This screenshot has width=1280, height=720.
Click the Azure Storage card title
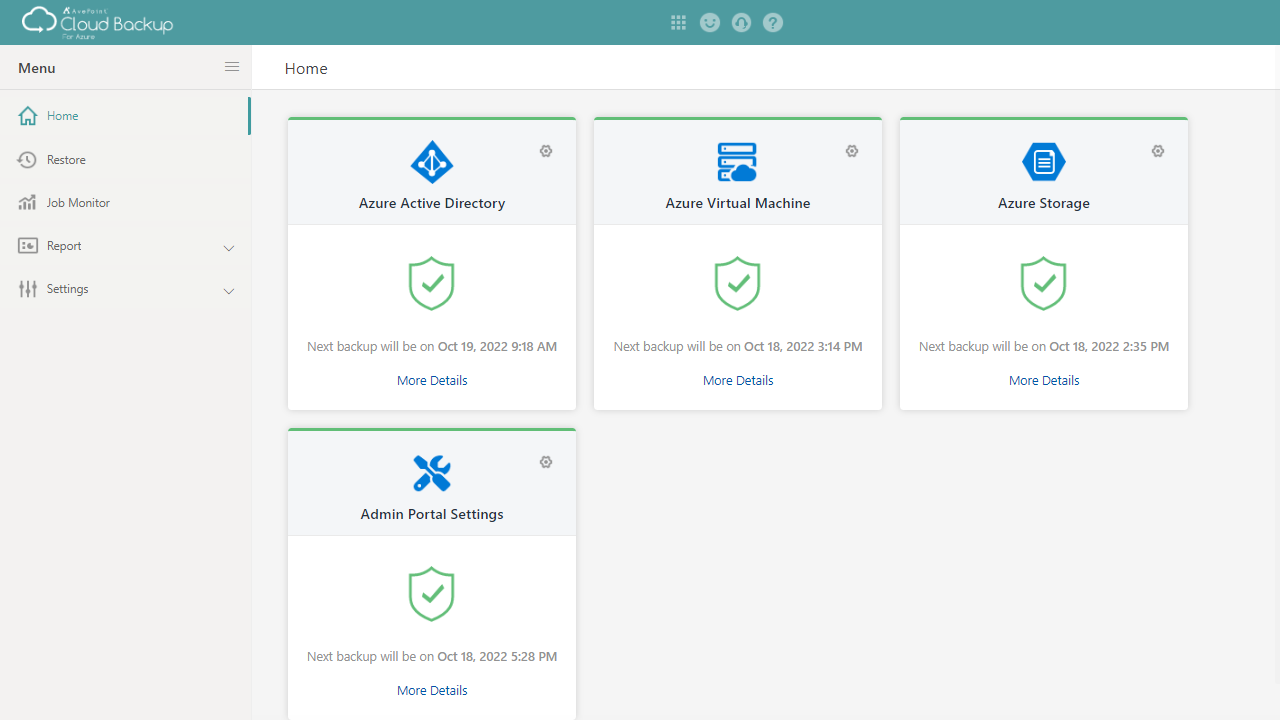pyautogui.click(x=1044, y=203)
